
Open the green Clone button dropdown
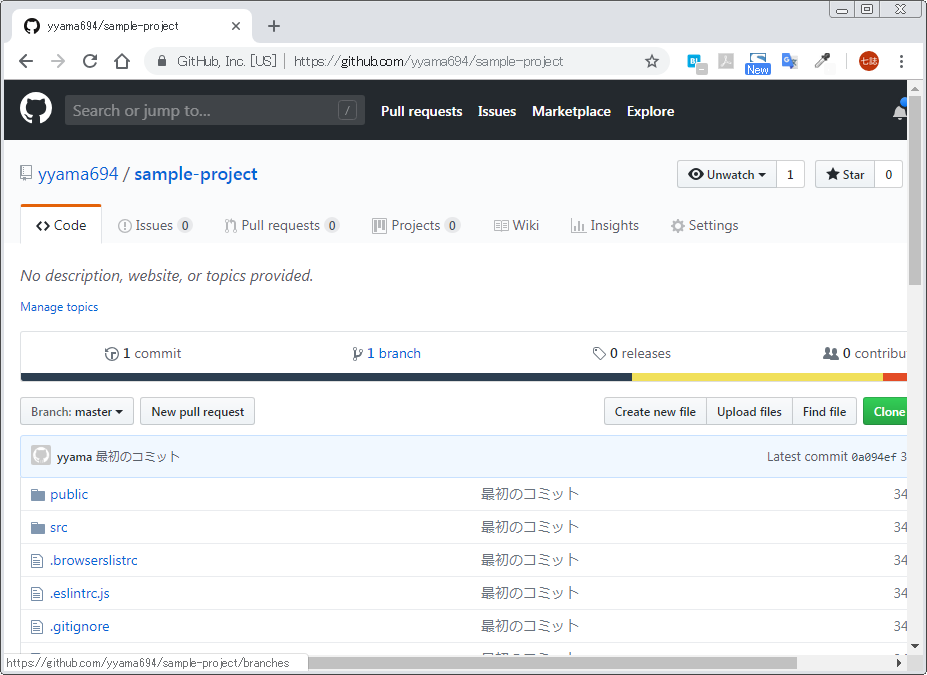tap(886, 411)
